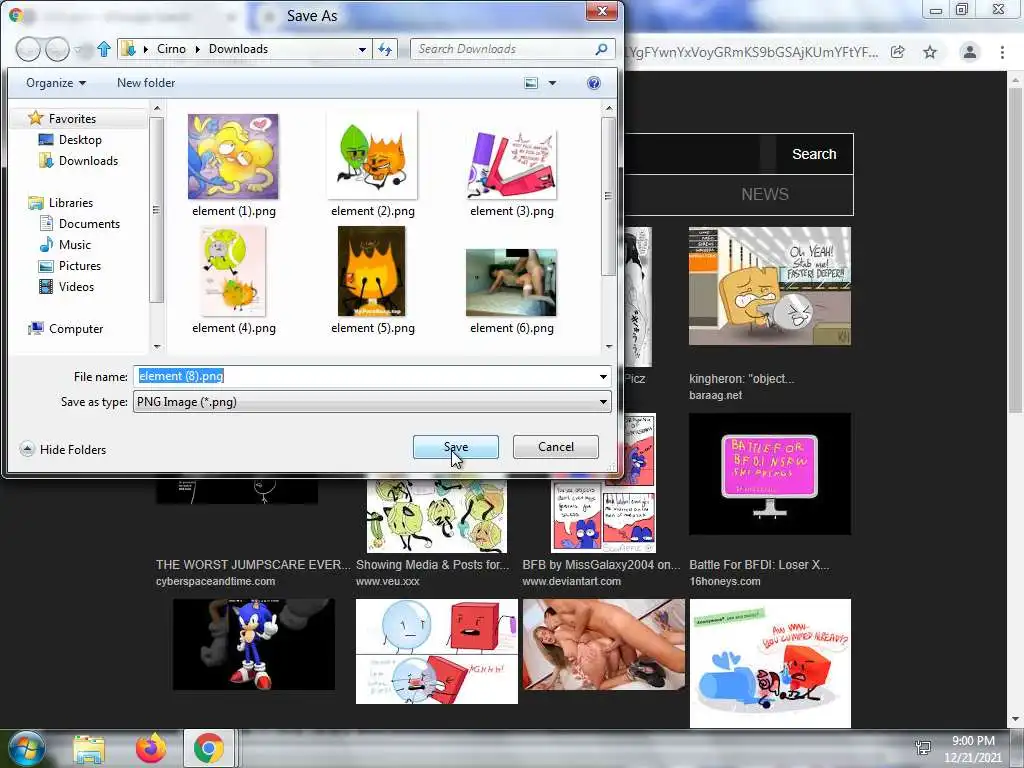Screen dimensions: 1024x768
Task: Open the baraag.net result link
Action: tap(715, 395)
